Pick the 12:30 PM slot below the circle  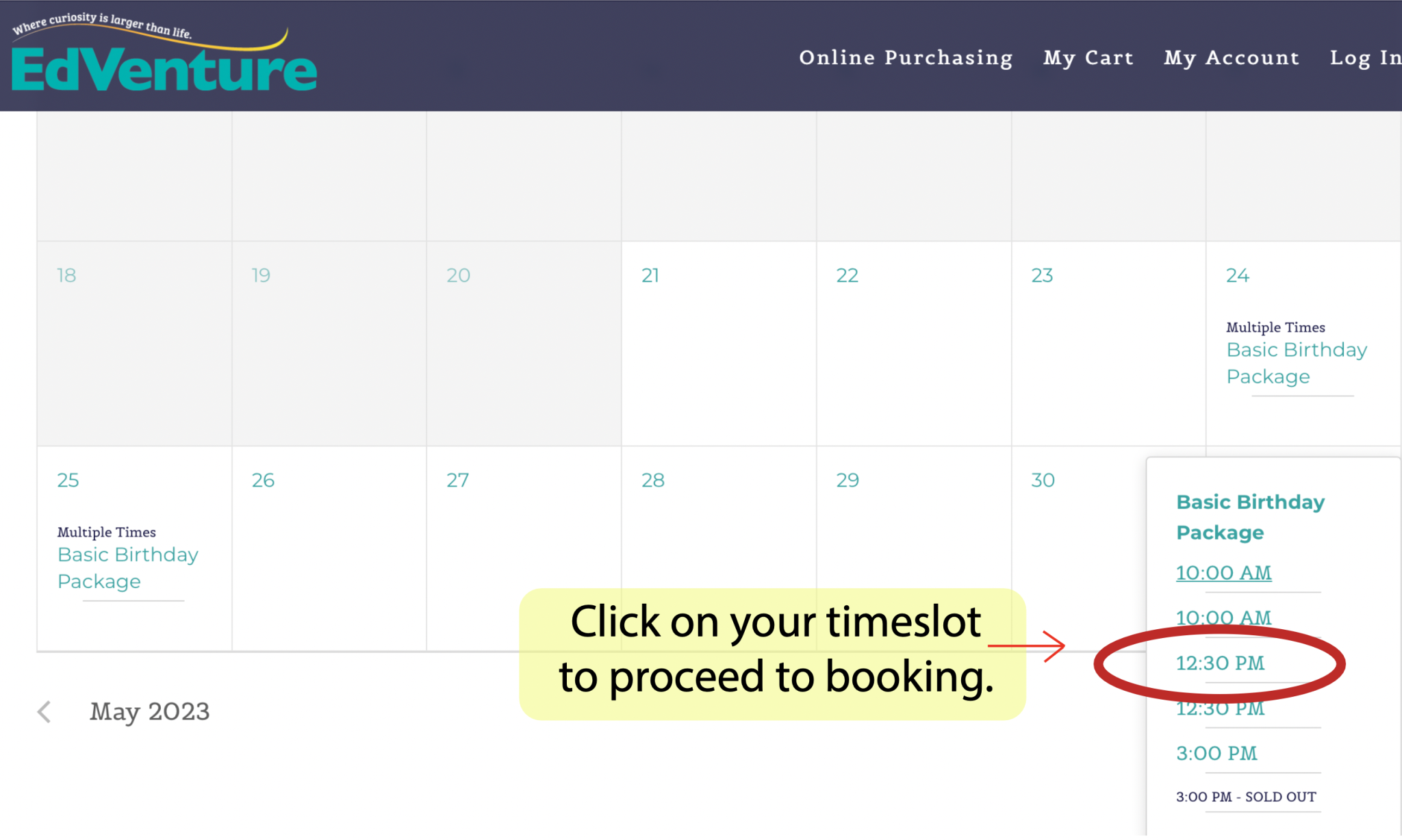coord(1220,709)
